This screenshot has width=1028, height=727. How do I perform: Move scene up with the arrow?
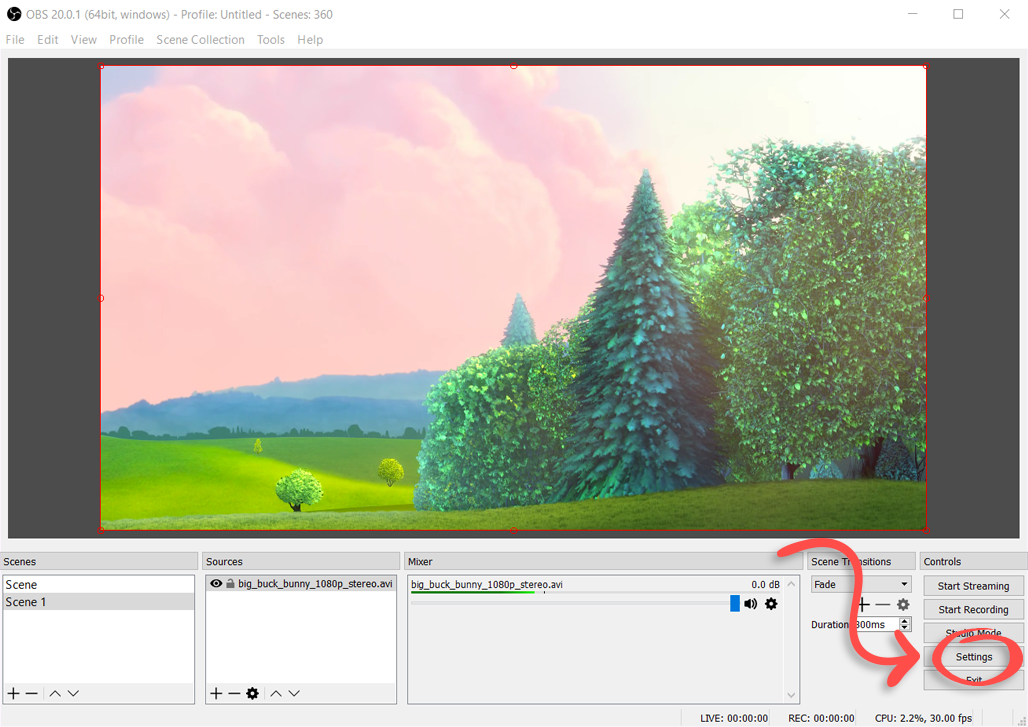pos(55,693)
